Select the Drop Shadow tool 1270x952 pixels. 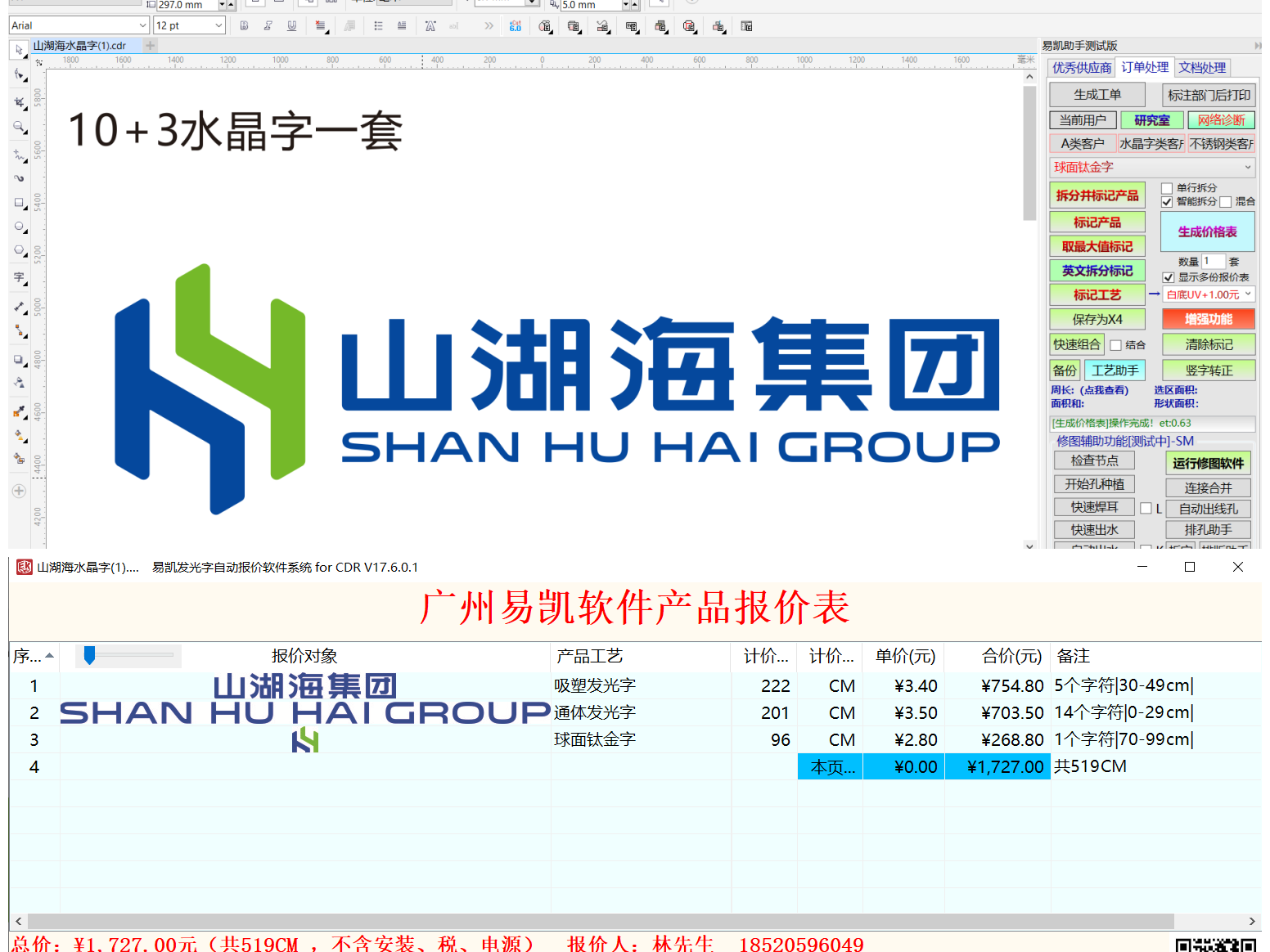point(19,360)
